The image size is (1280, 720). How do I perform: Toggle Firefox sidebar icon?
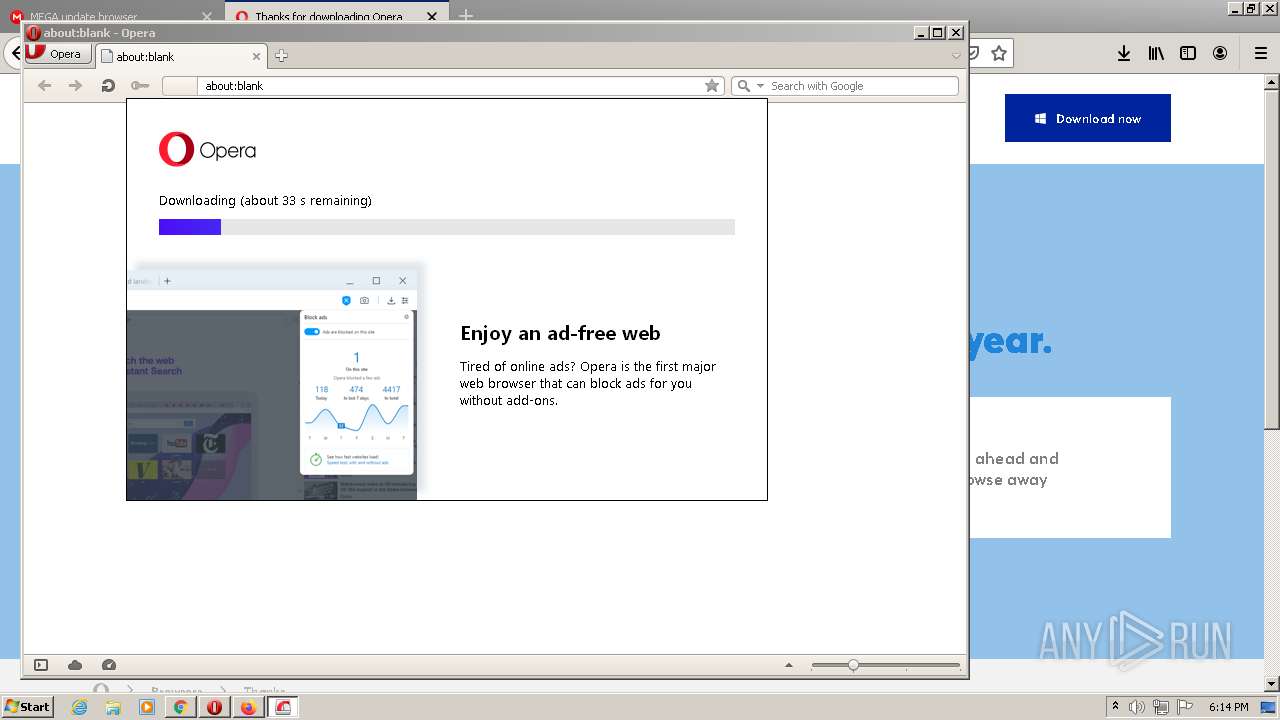click(x=1188, y=54)
